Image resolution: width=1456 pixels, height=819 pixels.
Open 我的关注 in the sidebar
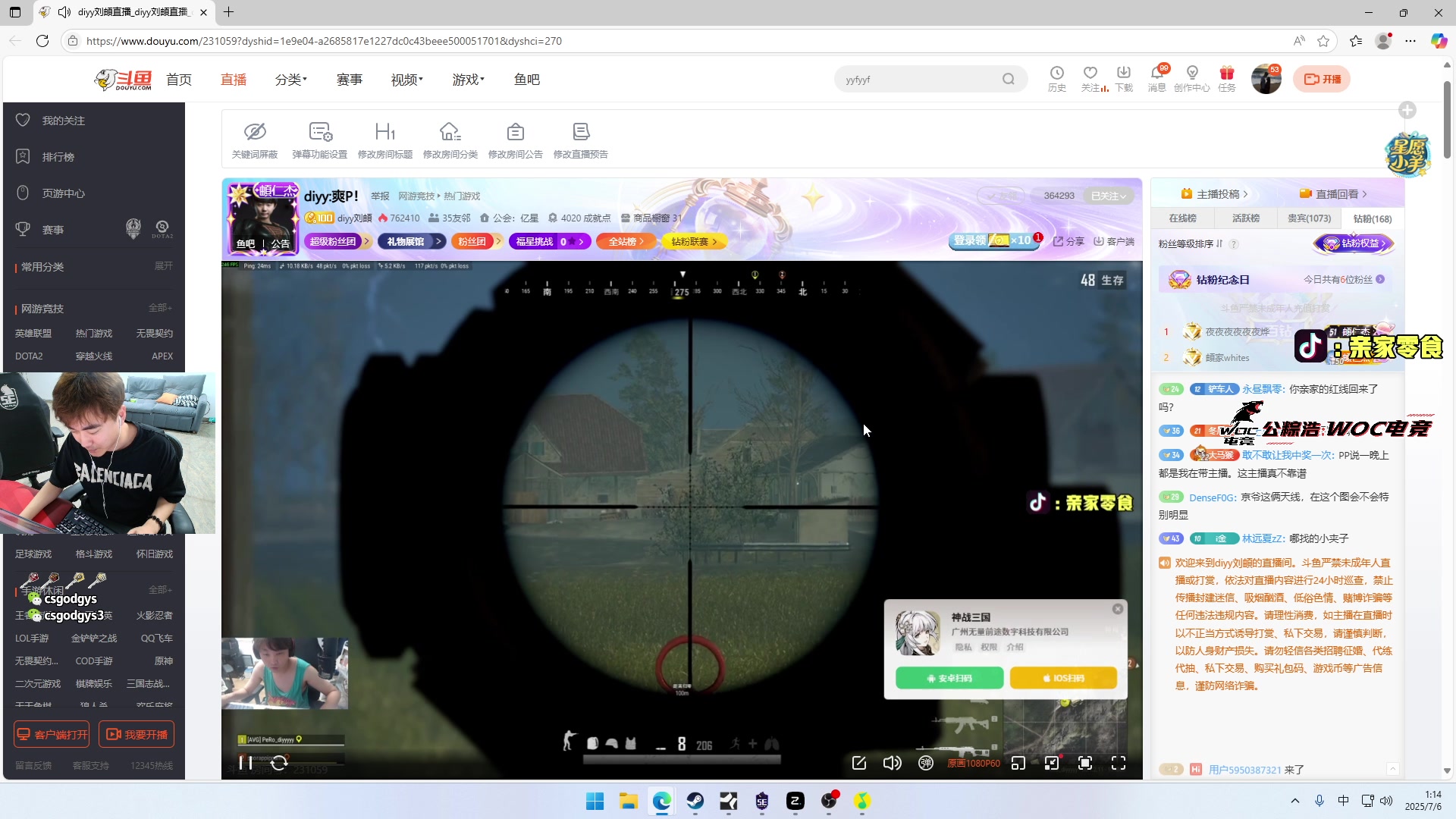click(x=63, y=121)
